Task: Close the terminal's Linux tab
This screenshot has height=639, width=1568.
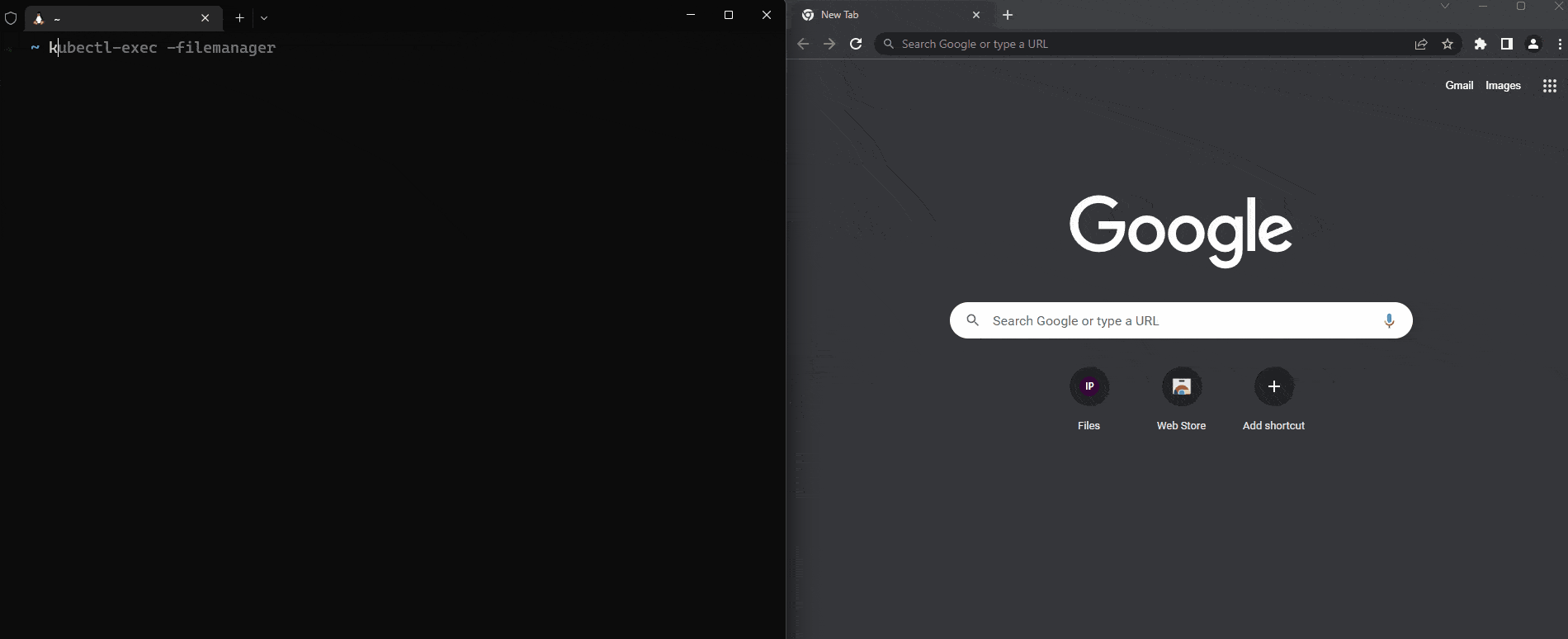Action: coord(205,18)
